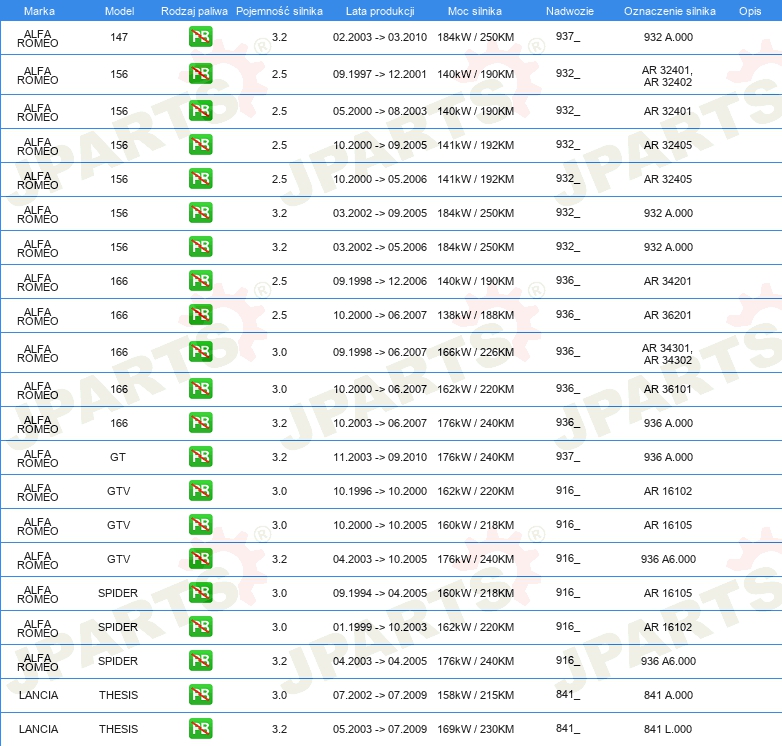Click power value 169kW / 230KM
782x746 pixels.
coord(476,729)
